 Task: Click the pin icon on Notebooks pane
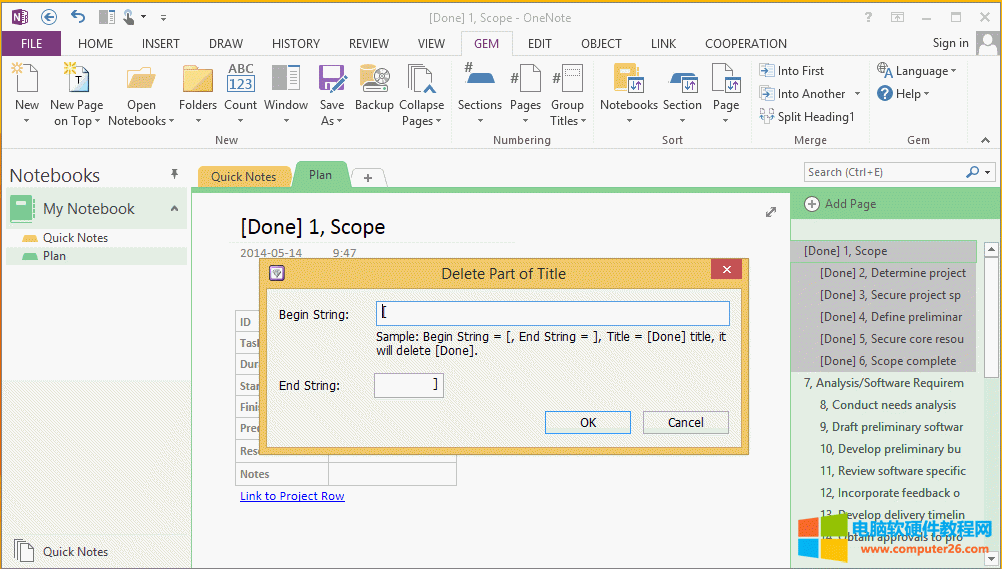[x=174, y=174]
